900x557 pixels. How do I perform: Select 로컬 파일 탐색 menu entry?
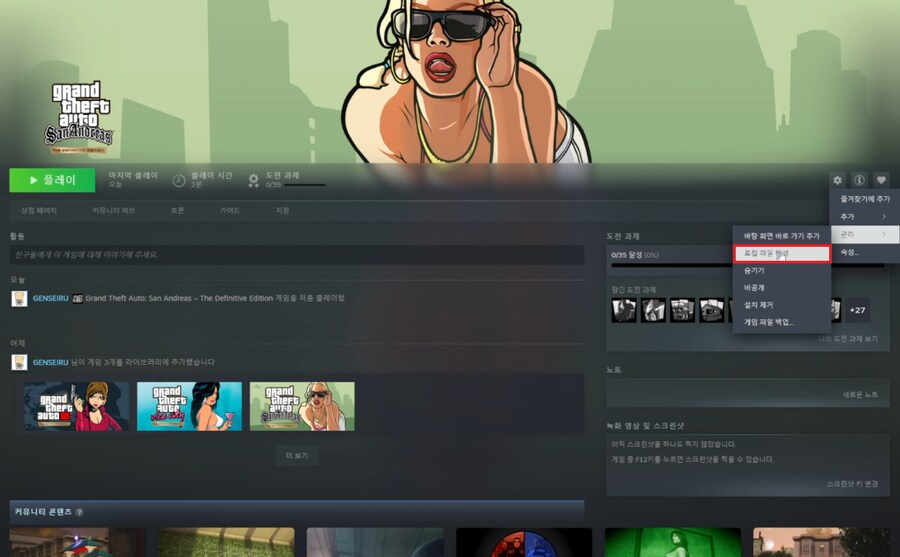coord(781,254)
